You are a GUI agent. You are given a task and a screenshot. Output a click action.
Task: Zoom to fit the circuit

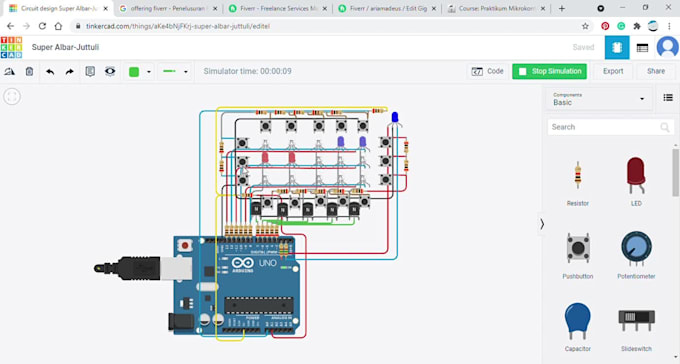pyautogui.click(x=12, y=96)
